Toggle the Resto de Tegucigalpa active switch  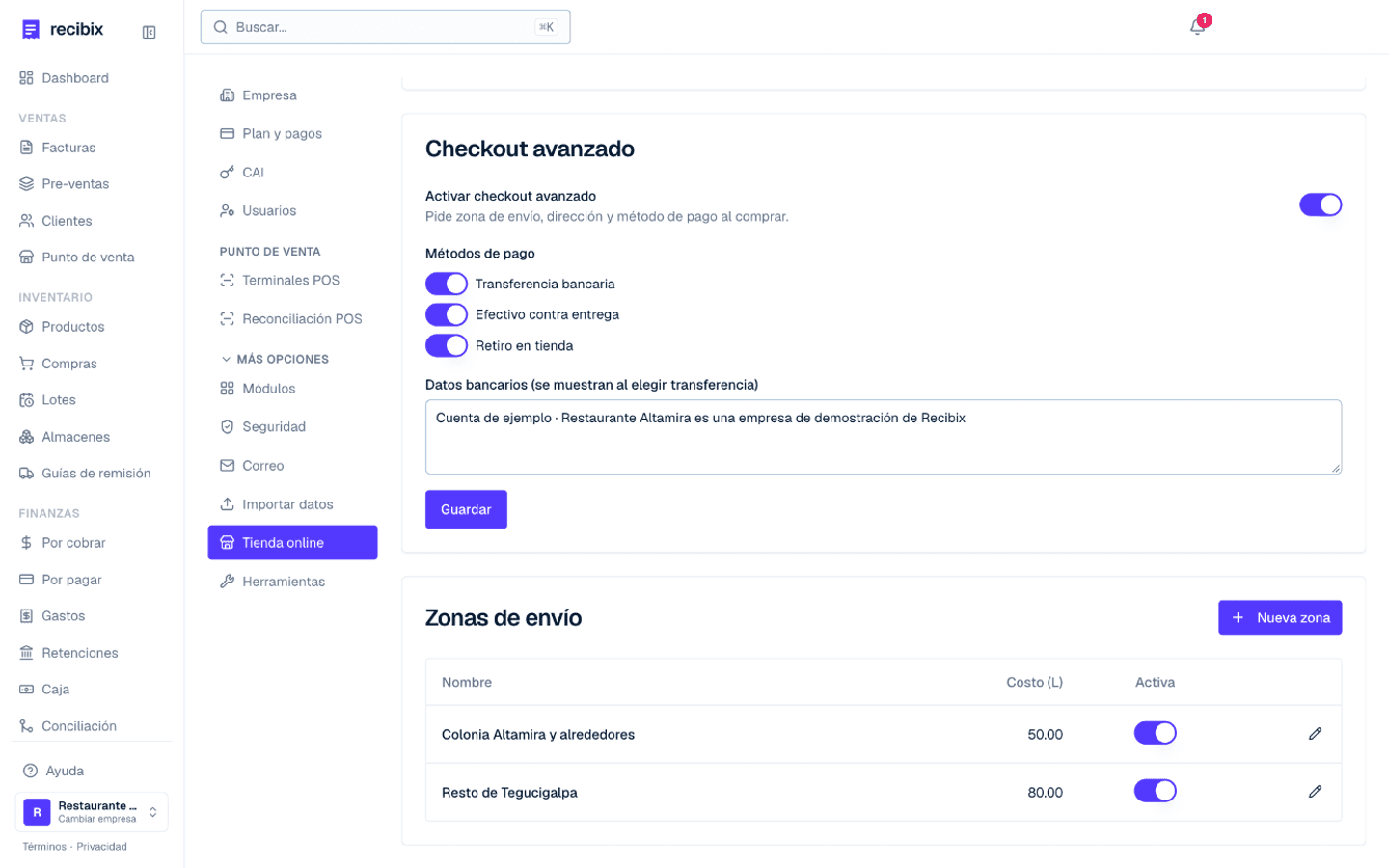1155,791
